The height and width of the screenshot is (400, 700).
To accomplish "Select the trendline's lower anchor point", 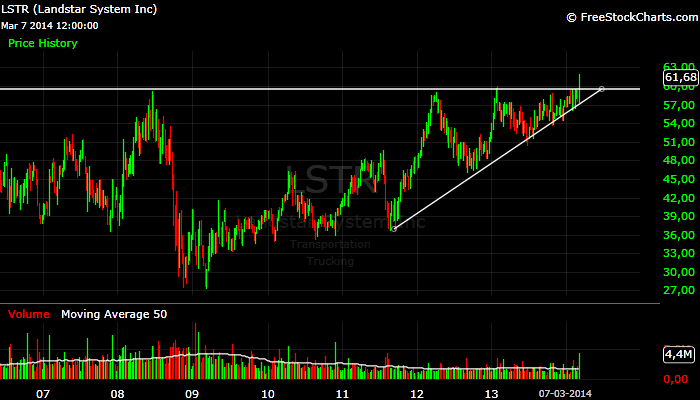I will [394, 229].
